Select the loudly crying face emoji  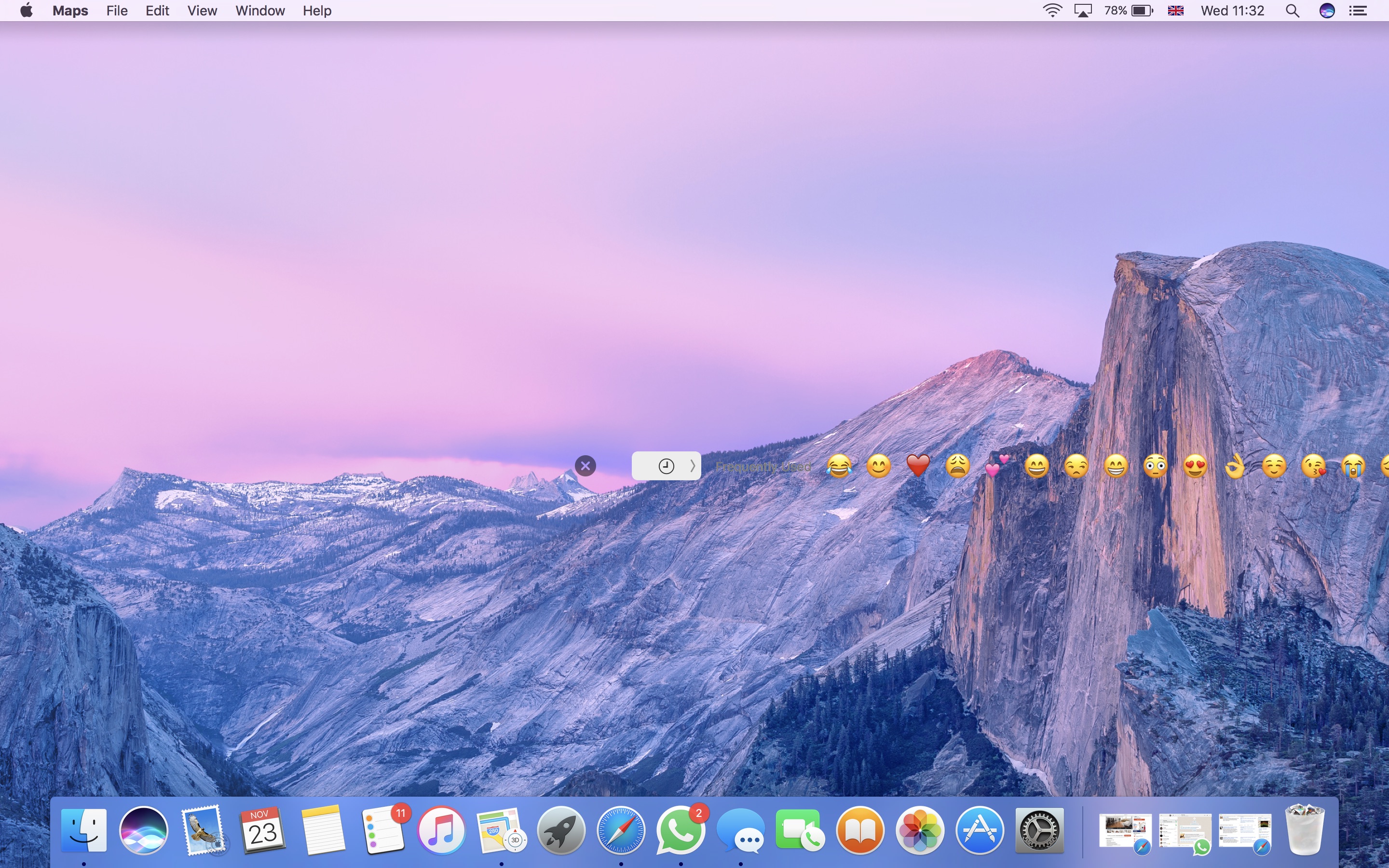pyautogui.click(x=1353, y=466)
